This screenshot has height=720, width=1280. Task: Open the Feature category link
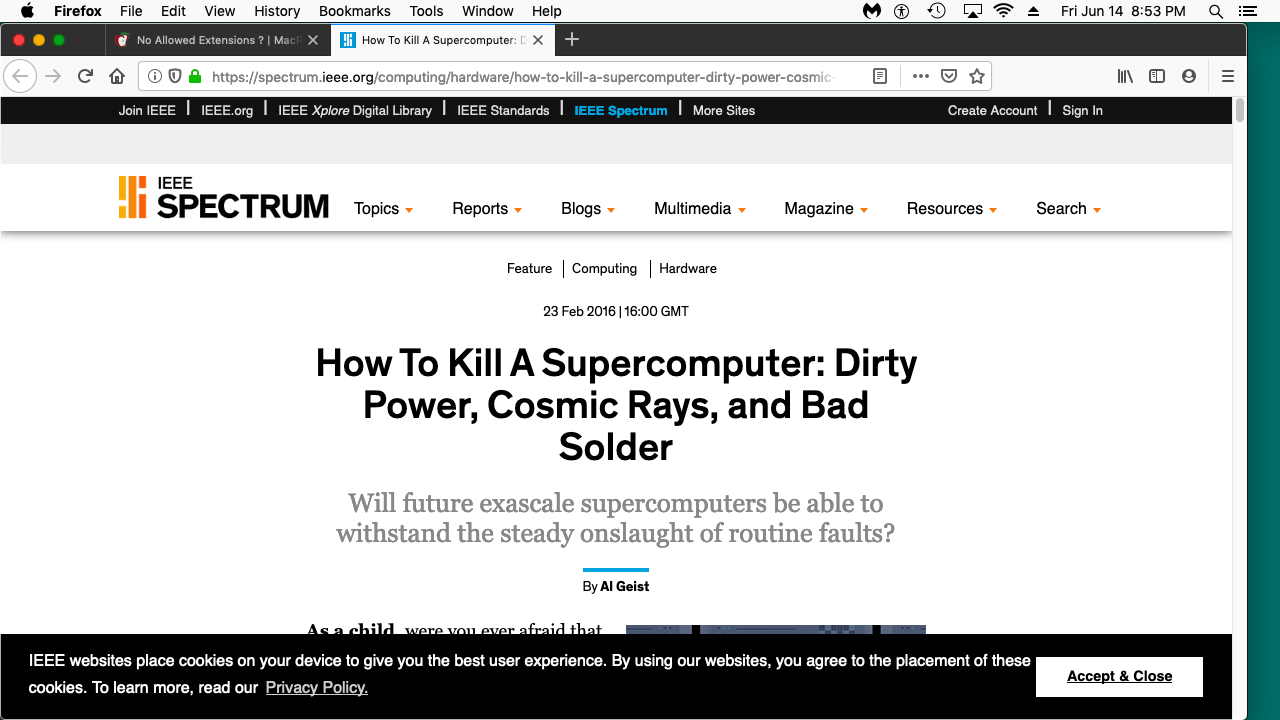pos(529,268)
